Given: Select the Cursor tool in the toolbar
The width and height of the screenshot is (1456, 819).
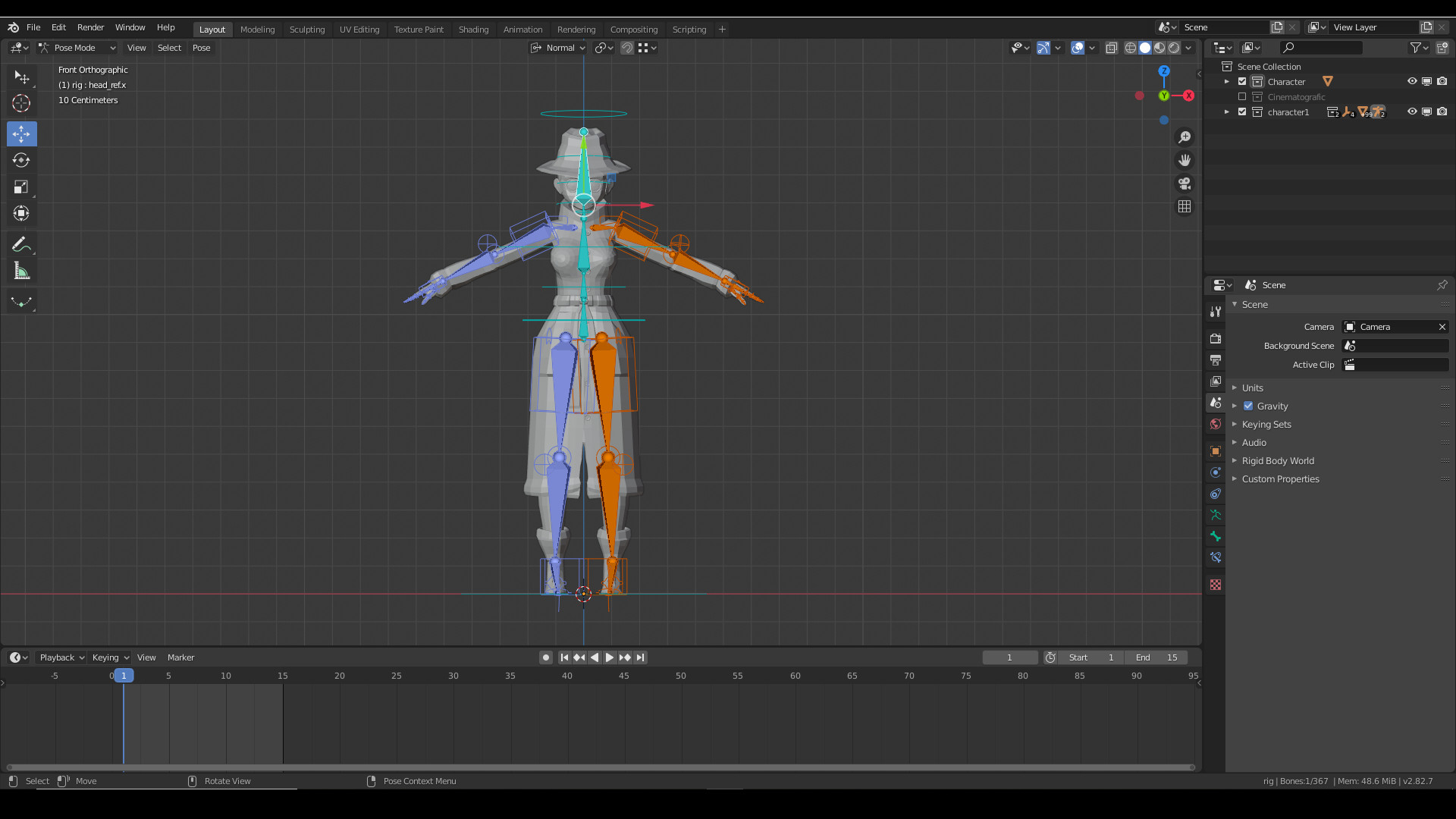Looking at the screenshot, I should [21, 103].
